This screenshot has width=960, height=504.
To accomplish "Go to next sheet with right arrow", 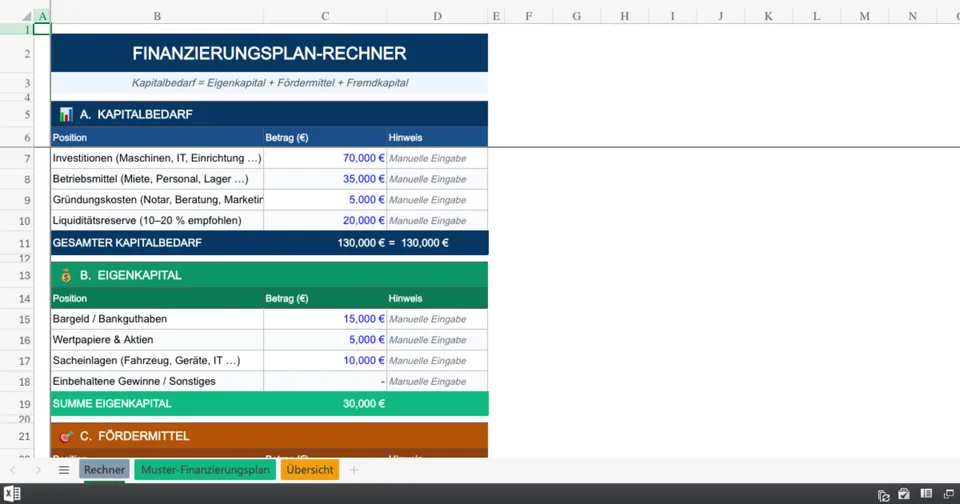I will (x=38, y=470).
